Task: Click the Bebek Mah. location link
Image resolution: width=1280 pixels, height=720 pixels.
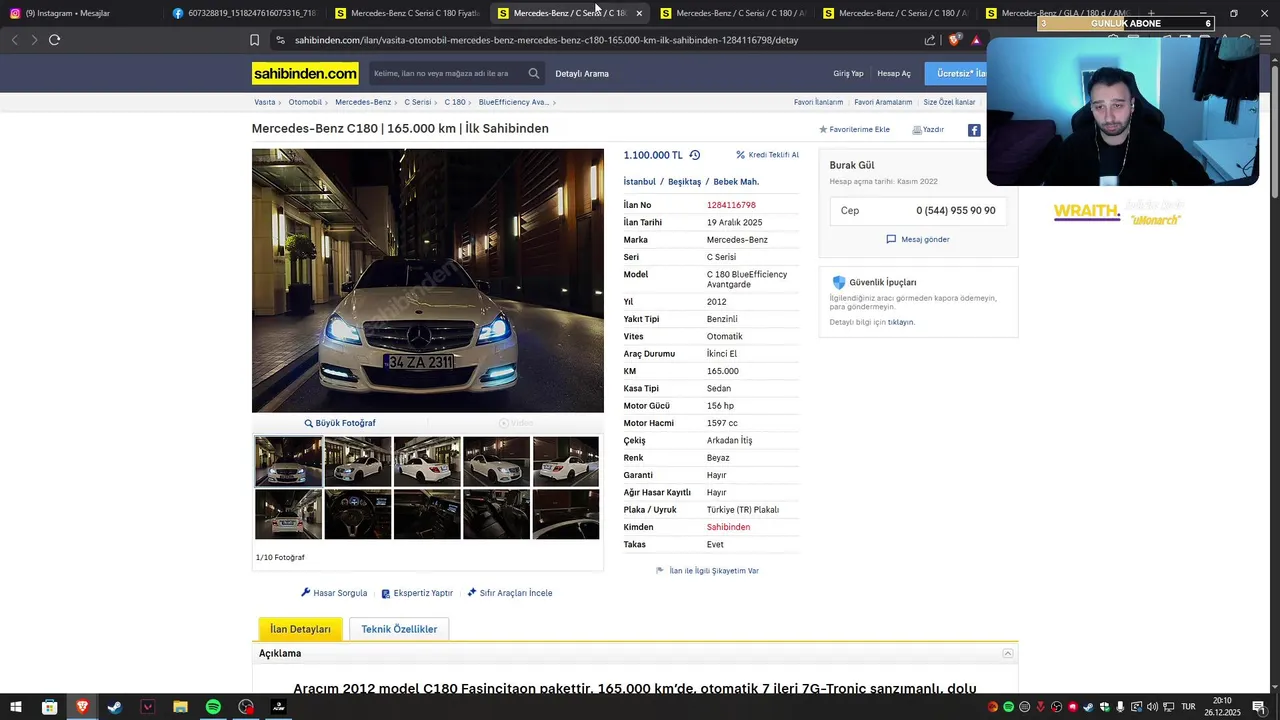Action: (x=736, y=182)
